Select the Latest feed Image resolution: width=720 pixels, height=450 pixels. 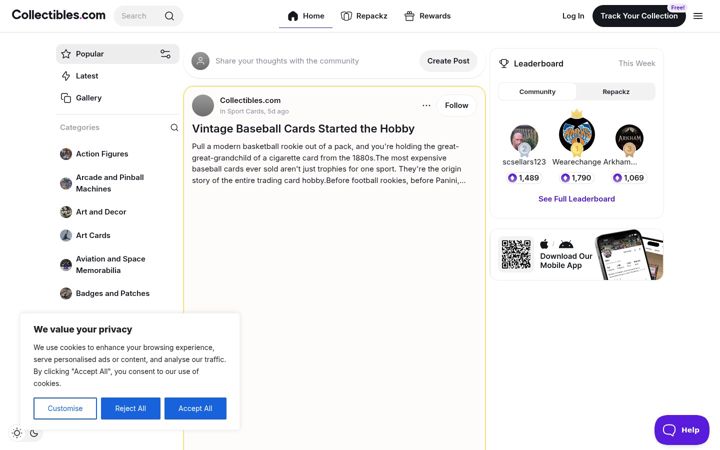(x=118, y=76)
